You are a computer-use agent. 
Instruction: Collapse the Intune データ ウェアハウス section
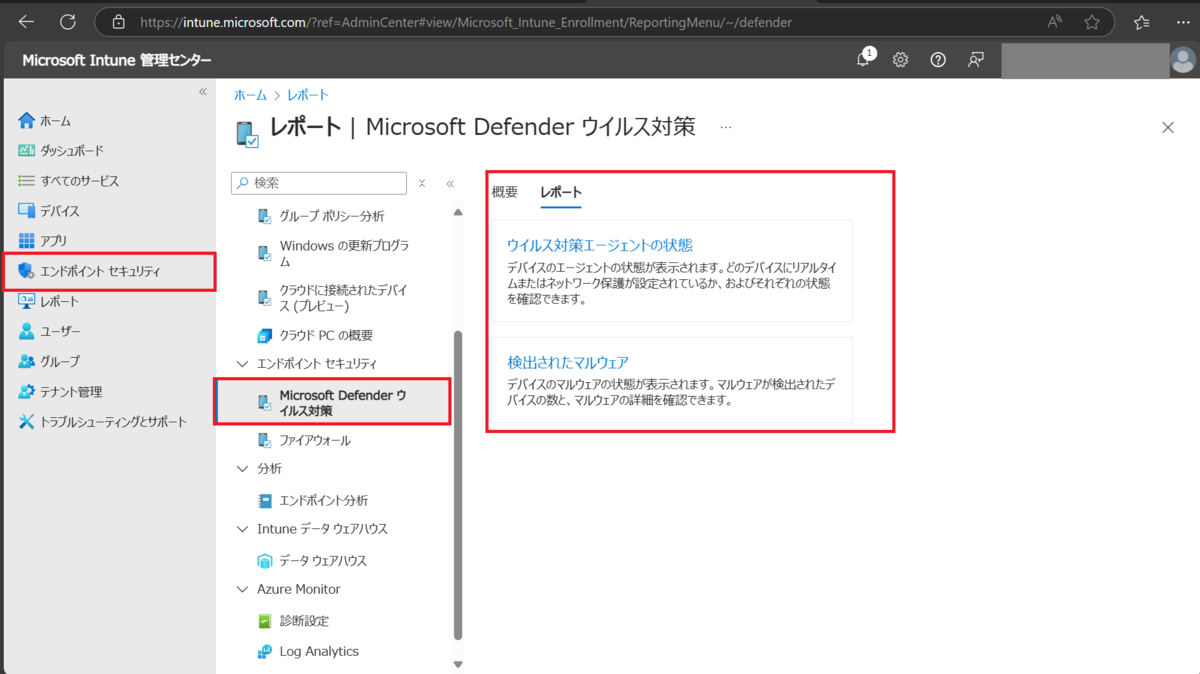tap(242, 529)
